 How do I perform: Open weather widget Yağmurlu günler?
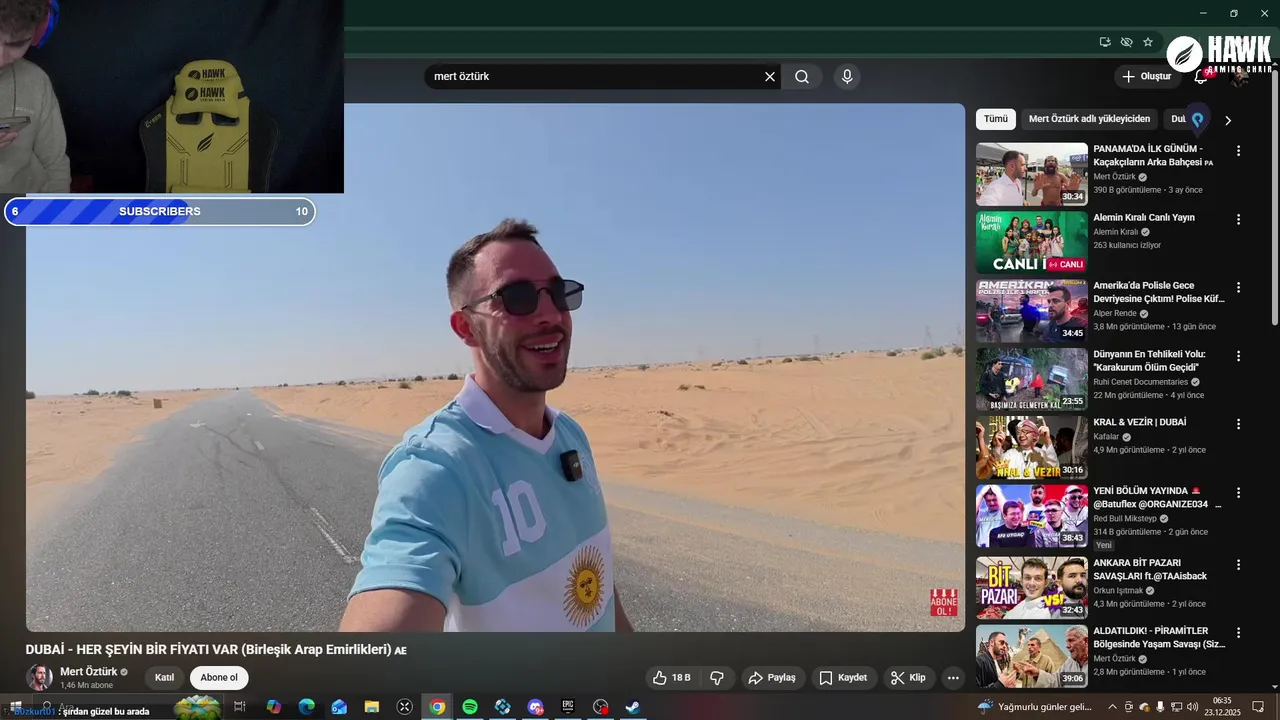pos(1035,707)
